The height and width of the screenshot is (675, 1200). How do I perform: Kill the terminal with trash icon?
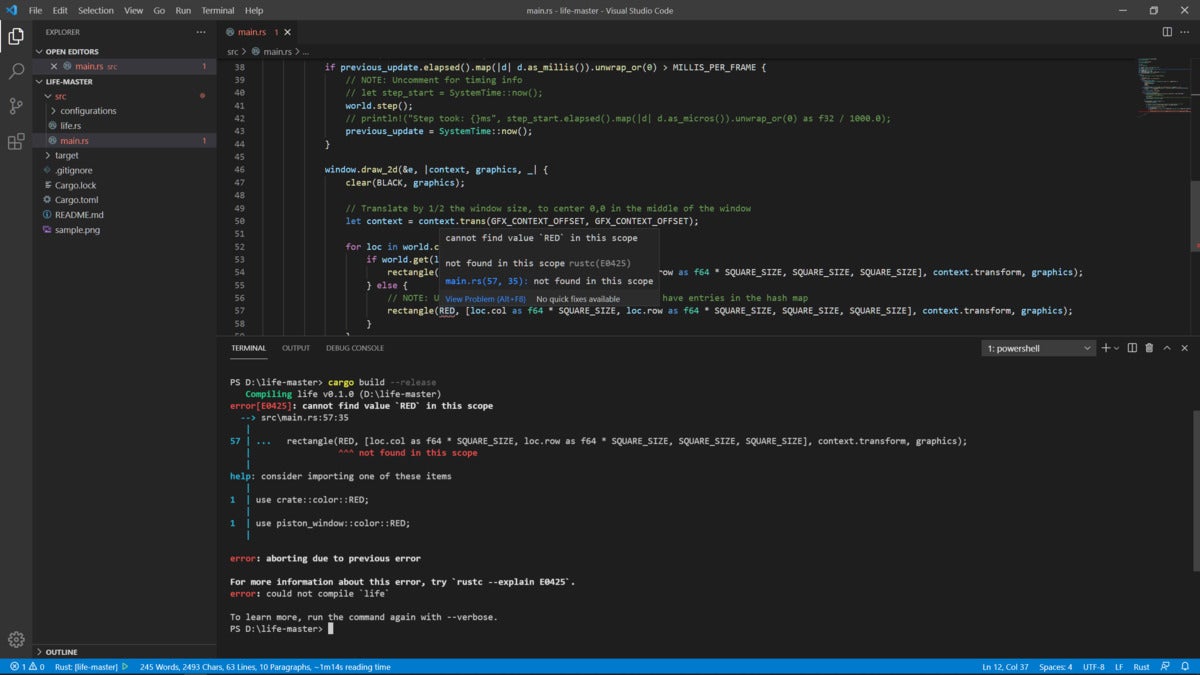click(1149, 348)
